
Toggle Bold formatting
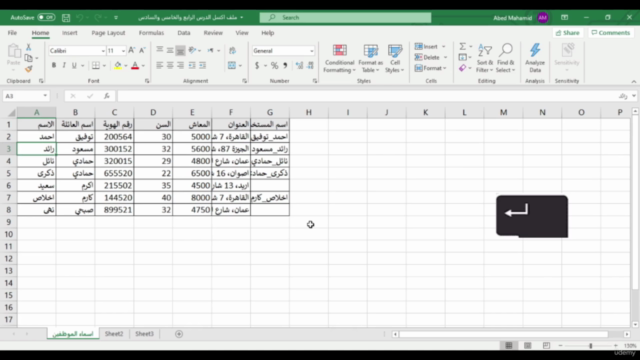tap(53, 65)
